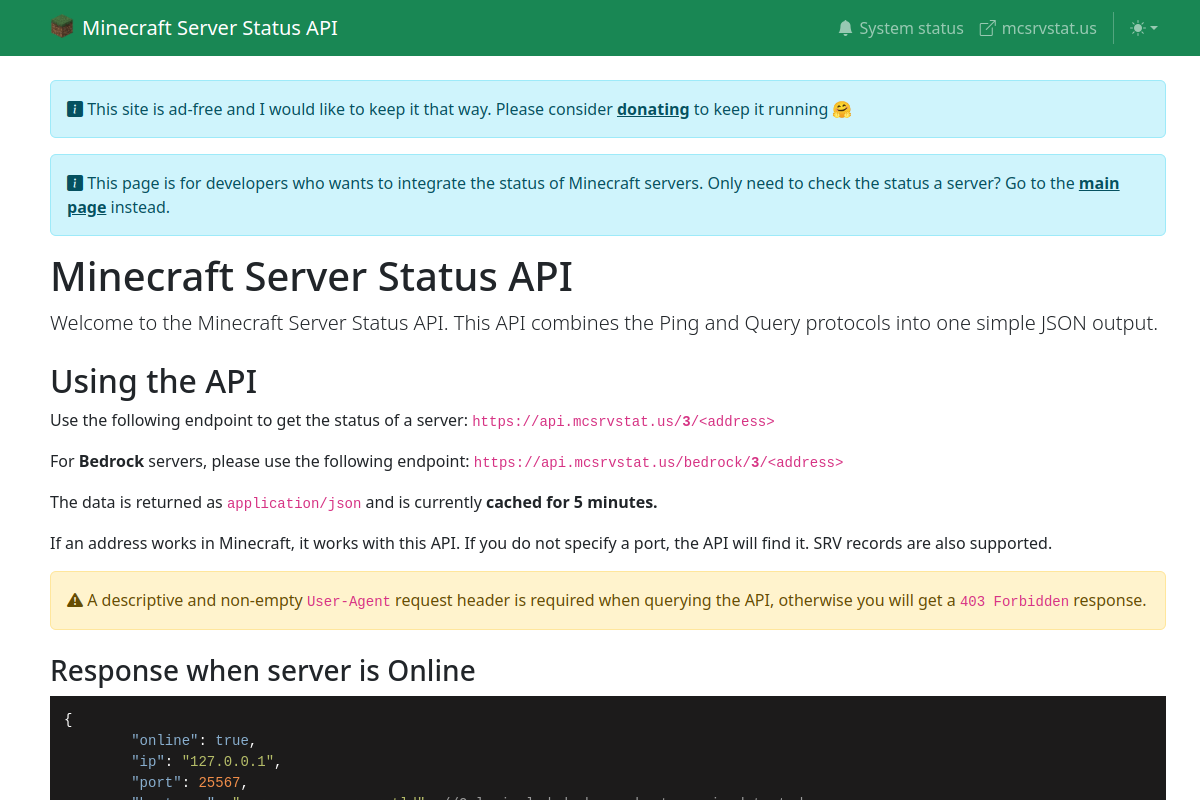The image size is (1200, 800).
Task: Open the System status page
Action: coord(901,28)
